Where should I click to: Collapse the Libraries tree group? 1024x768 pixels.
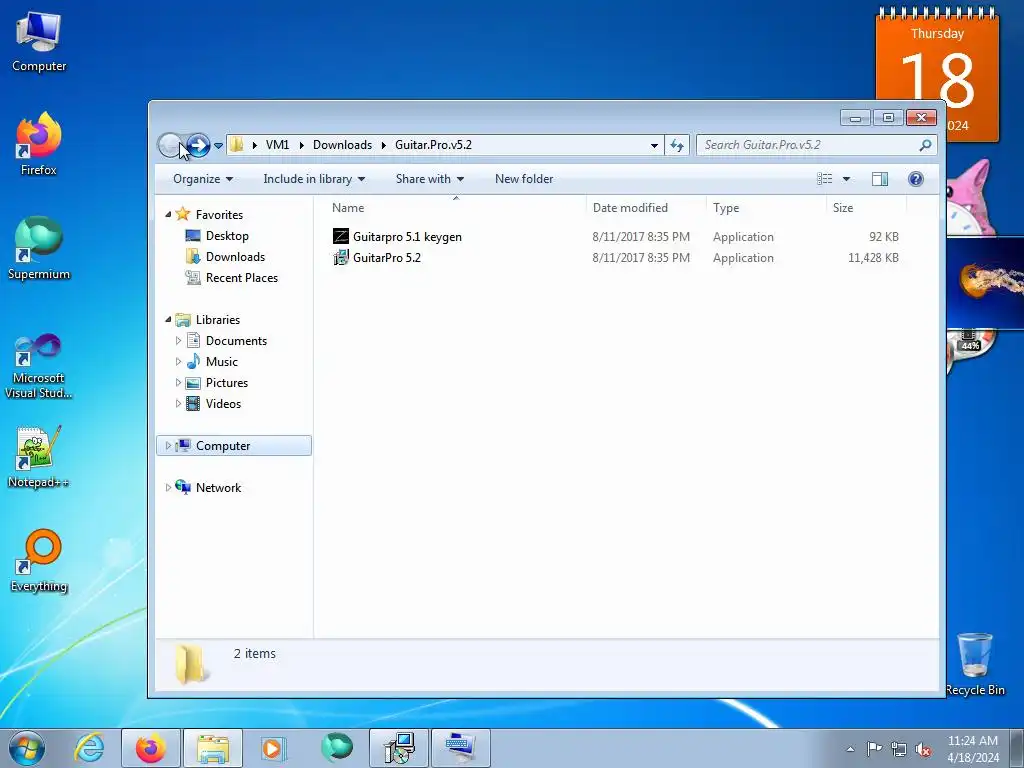[168, 319]
